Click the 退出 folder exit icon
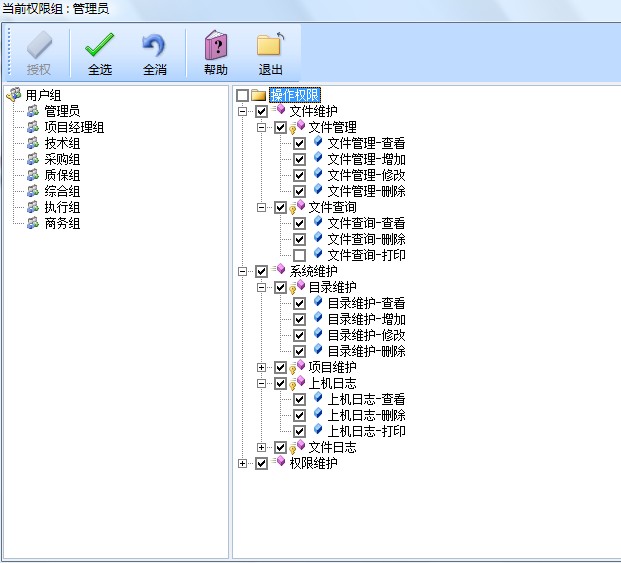Screen dimensions: 621x563 point(270,44)
